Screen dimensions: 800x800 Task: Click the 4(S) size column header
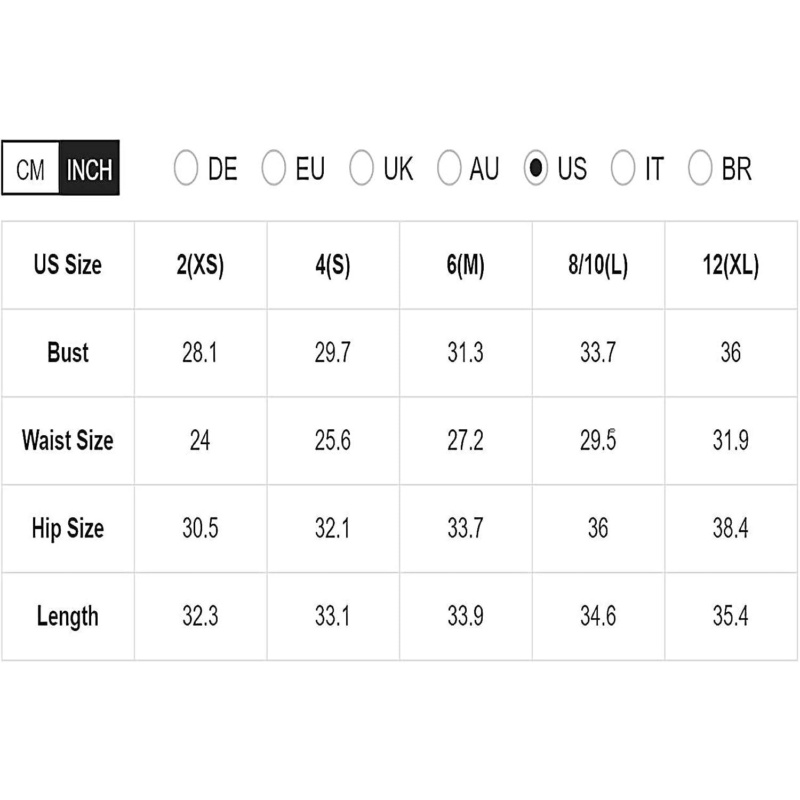[x=333, y=266]
